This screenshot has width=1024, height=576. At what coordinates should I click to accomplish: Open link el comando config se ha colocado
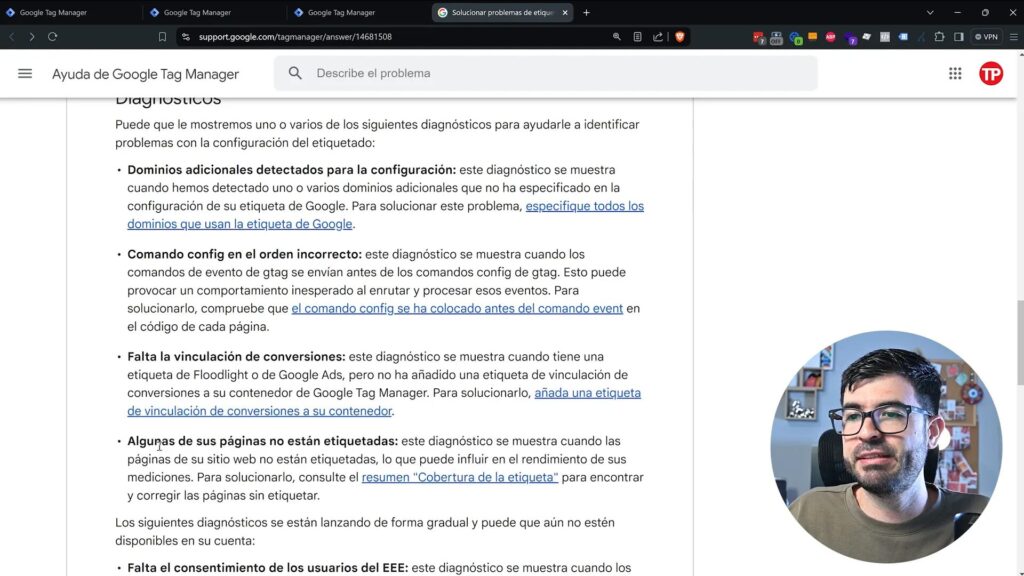tap(457, 308)
